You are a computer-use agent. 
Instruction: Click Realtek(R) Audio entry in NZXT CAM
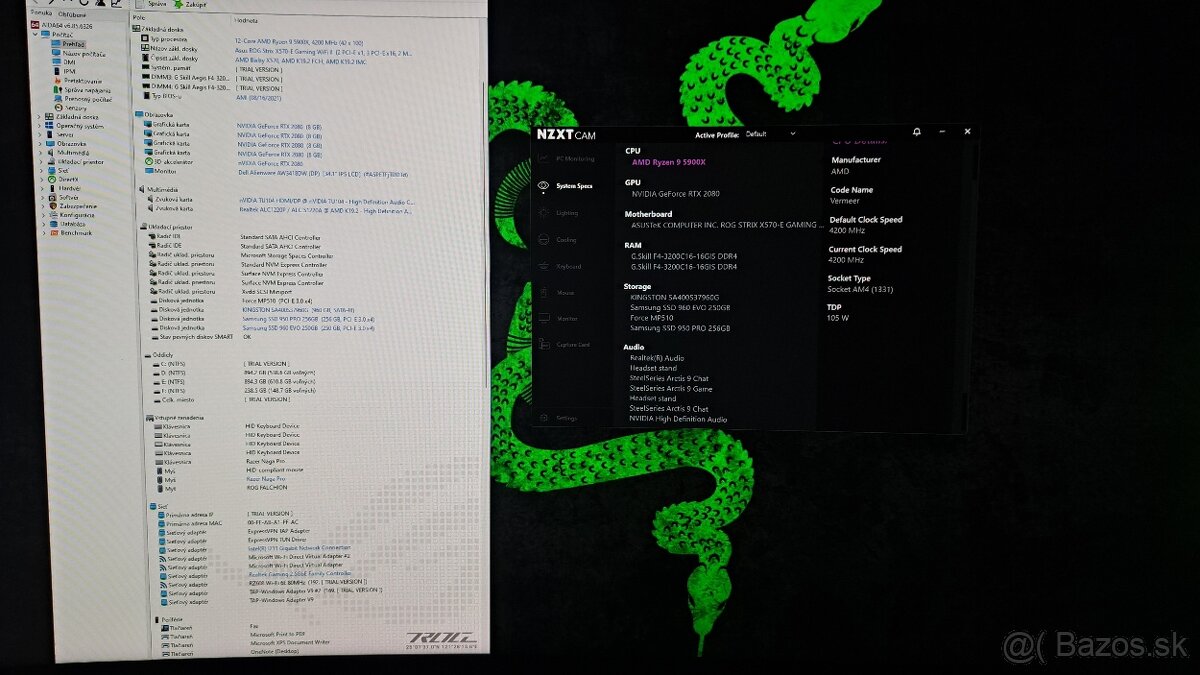[657, 357]
